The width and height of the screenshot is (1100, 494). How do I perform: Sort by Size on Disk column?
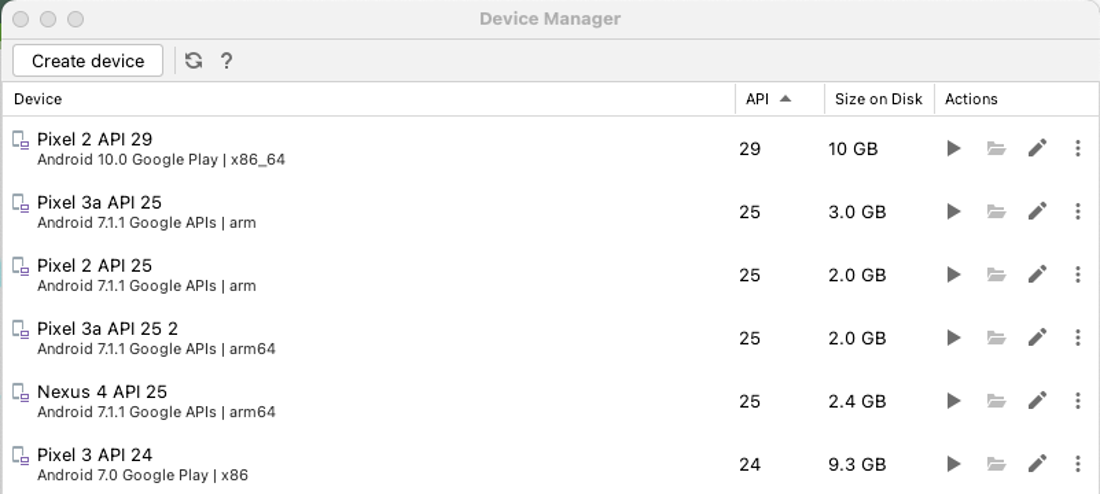pos(879,99)
